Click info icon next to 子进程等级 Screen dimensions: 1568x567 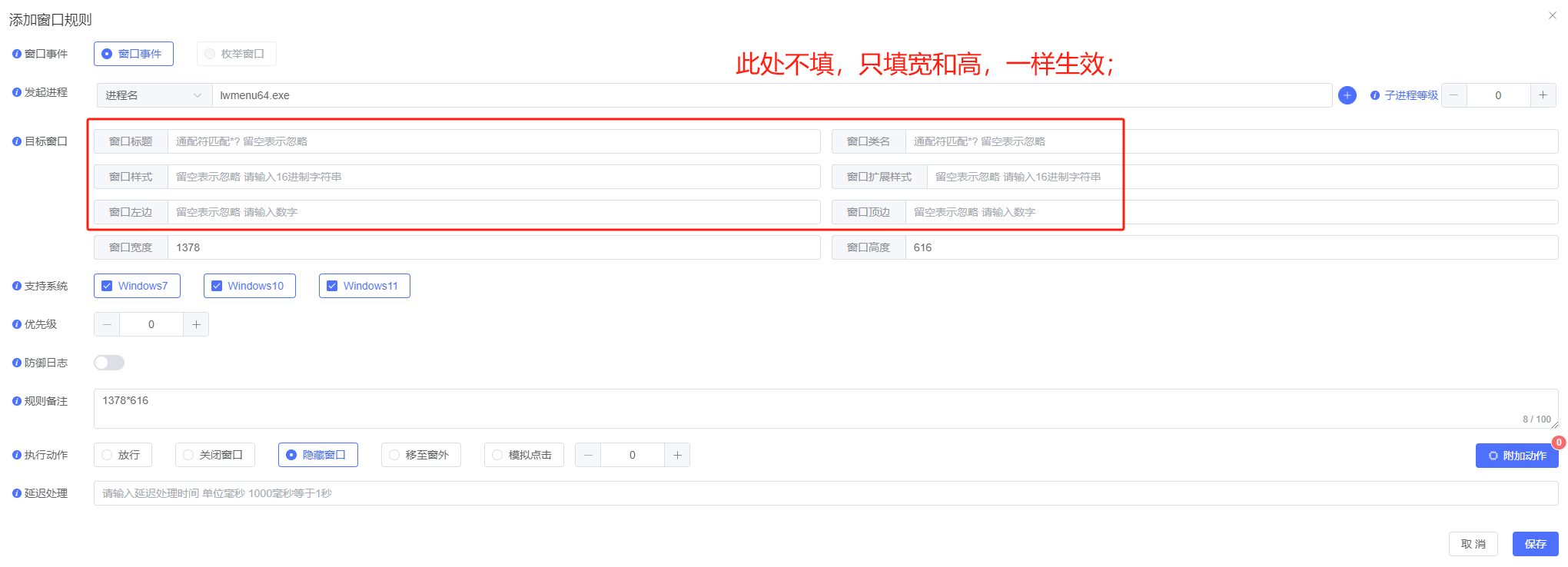click(1374, 95)
